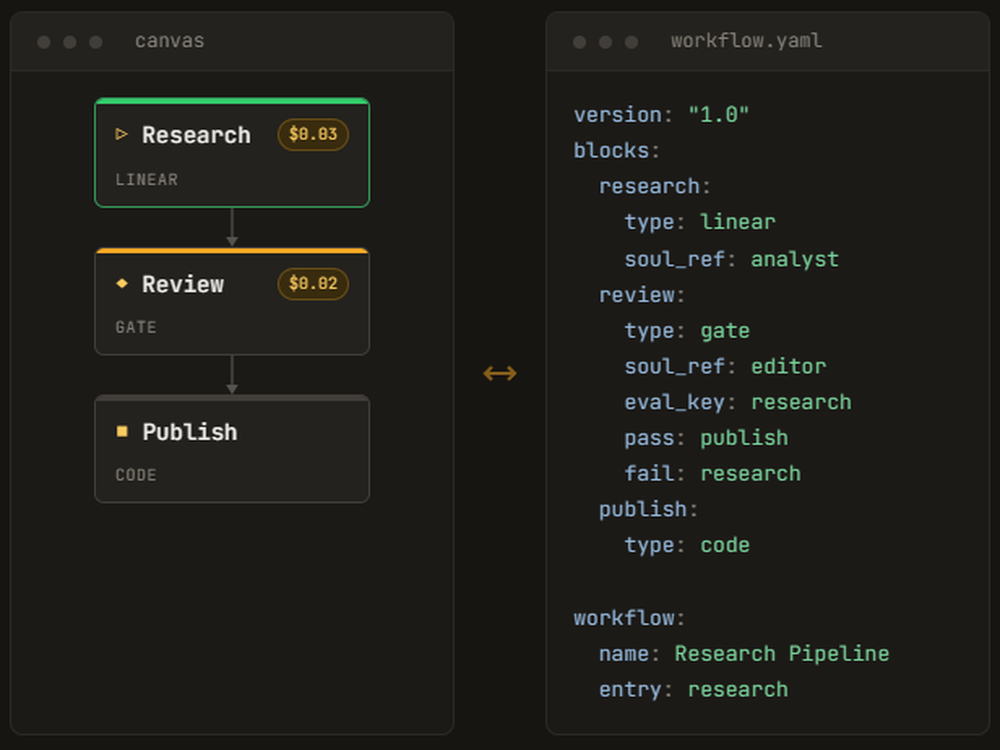1000x750 pixels.
Task: Click the publish: block key in YAML
Action: coord(648,509)
